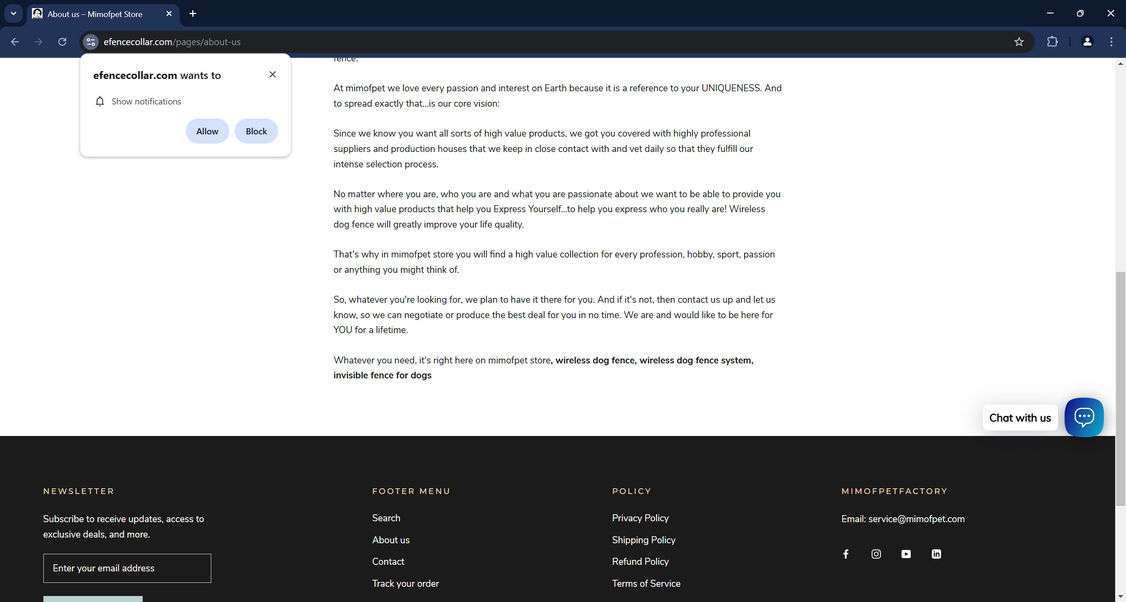The image size is (1126, 602).
Task: Dismiss the notification permission popup
Action: 272,75
